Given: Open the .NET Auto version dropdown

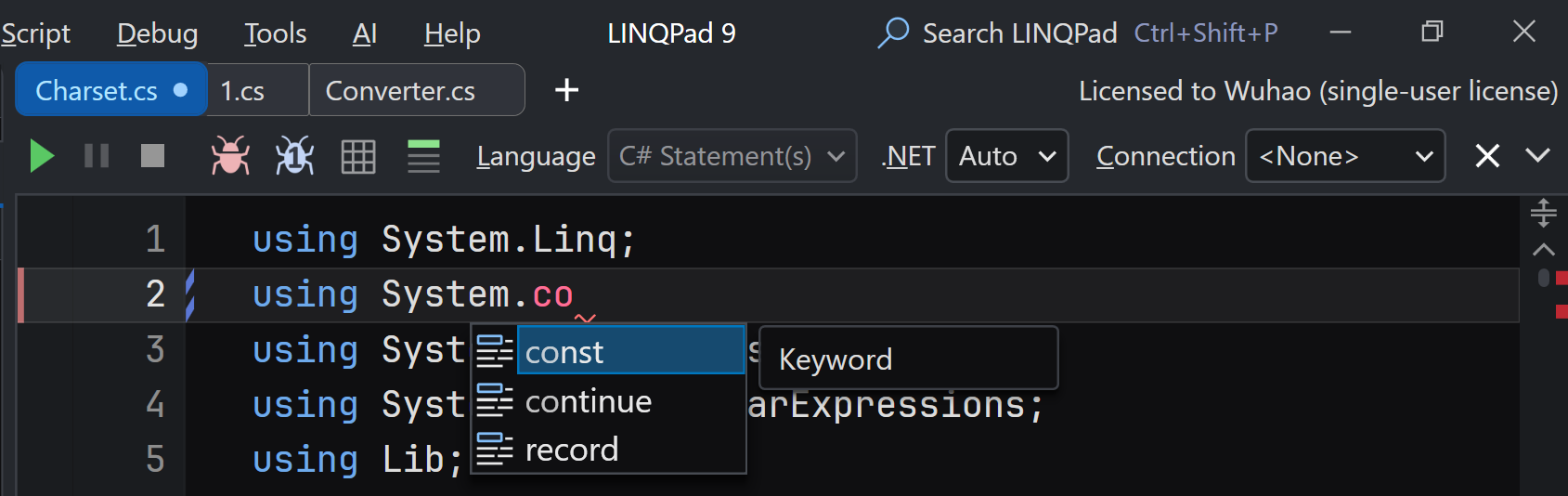Looking at the screenshot, I should click(x=1006, y=156).
